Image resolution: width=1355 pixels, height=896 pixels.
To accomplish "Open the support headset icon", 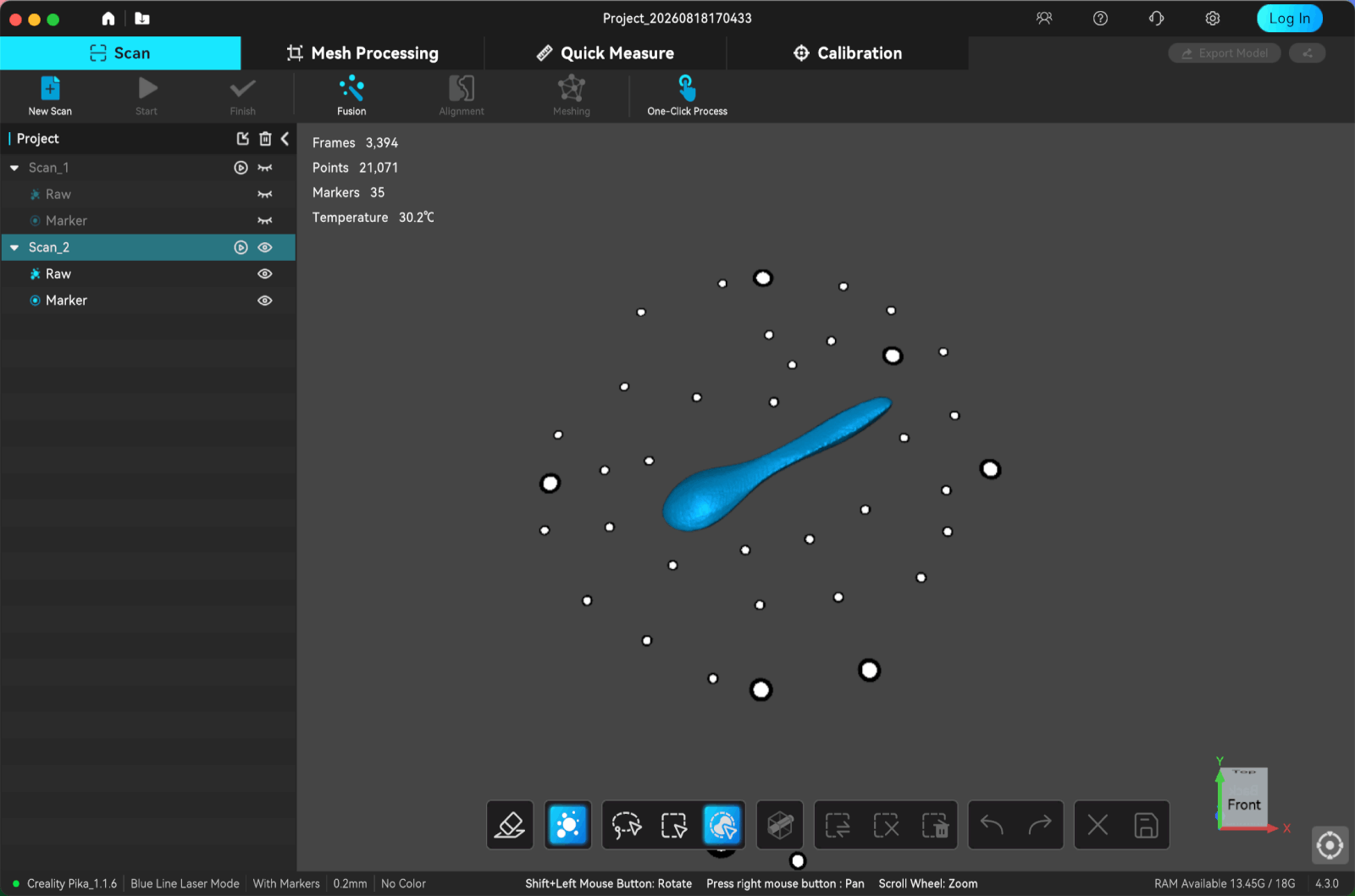I will point(1156,19).
